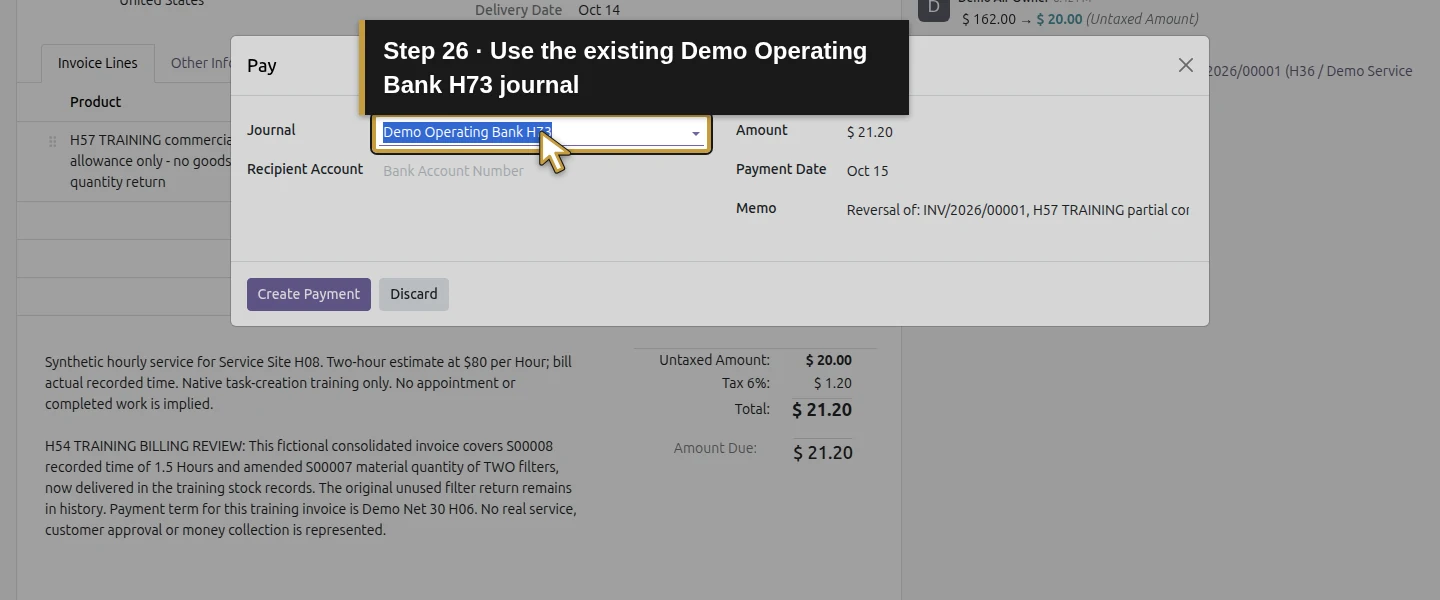This screenshot has height=600, width=1440.
Task: Click the Journal label
Action: pos(271,130)
